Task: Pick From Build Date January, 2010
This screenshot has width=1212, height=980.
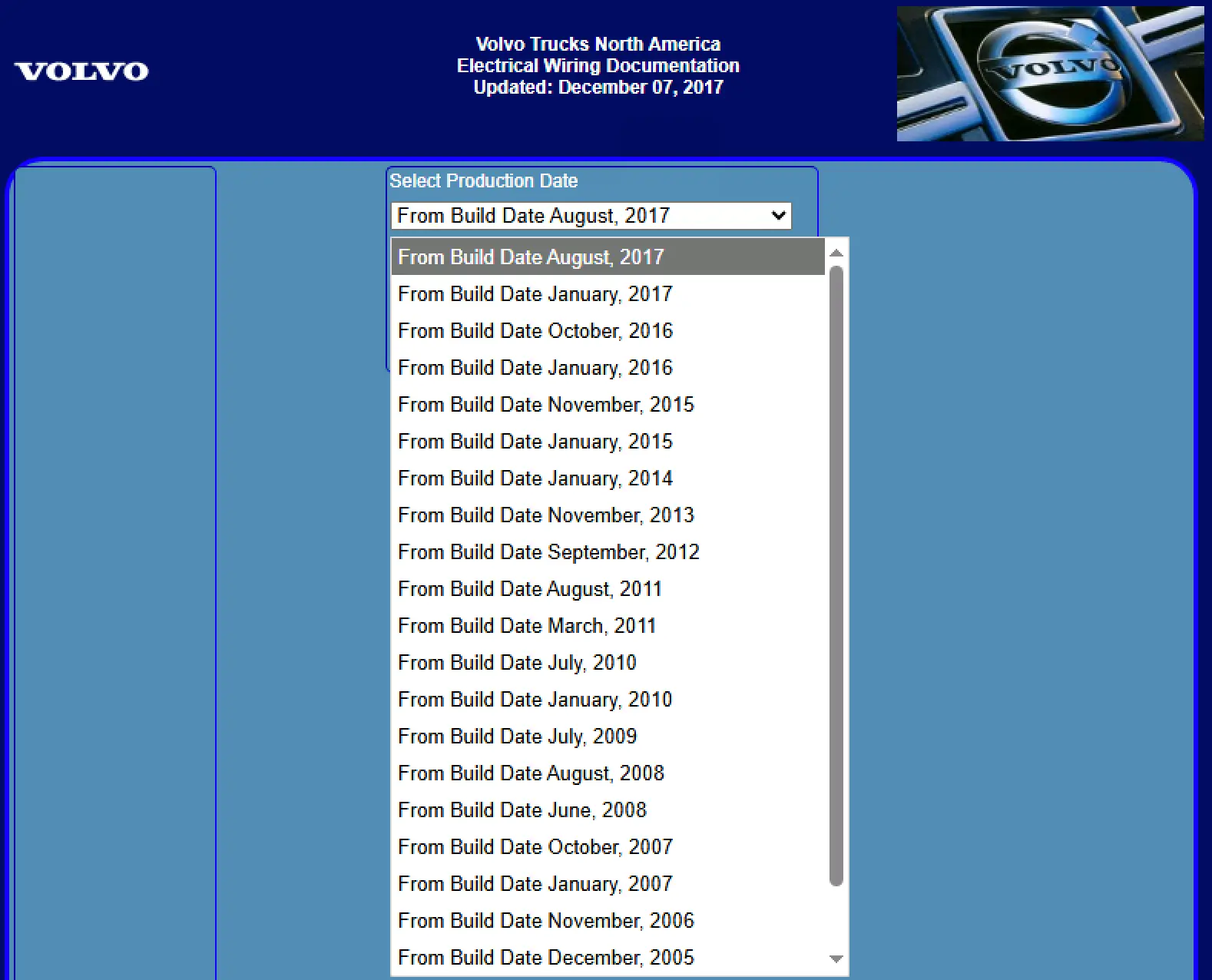Action: [x=608, y=699]
